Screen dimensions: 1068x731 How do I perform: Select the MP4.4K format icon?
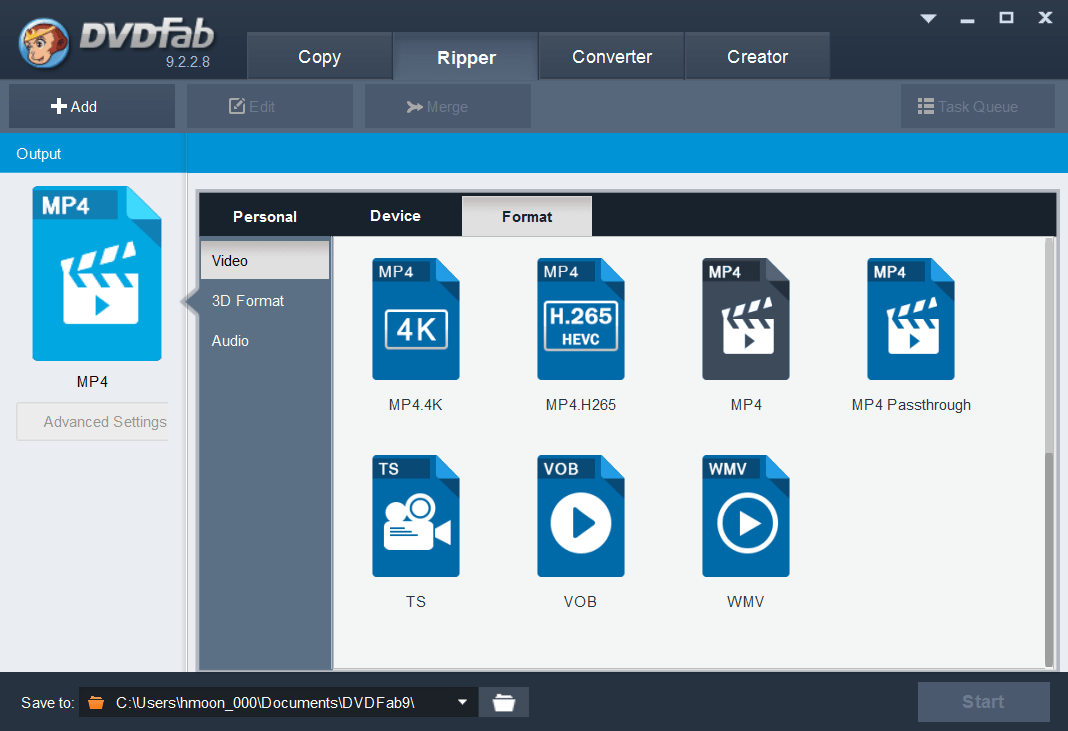[x=415, y=319]
